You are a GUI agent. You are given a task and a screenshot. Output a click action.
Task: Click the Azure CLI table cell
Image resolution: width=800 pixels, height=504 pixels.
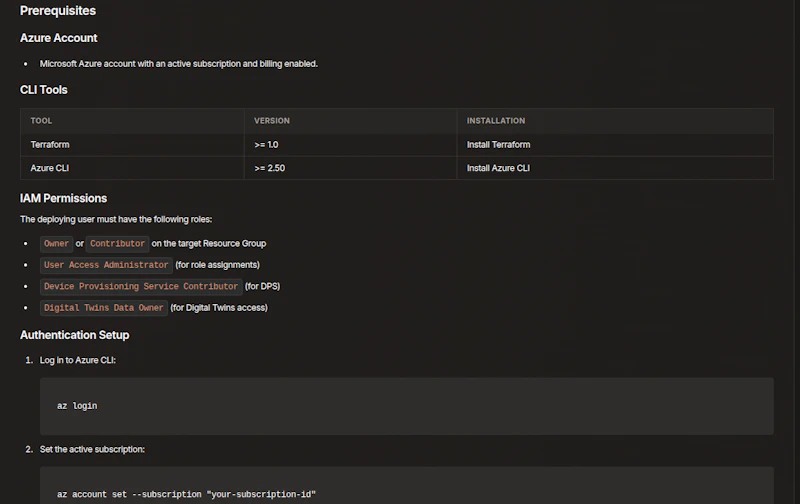point(132,168)
